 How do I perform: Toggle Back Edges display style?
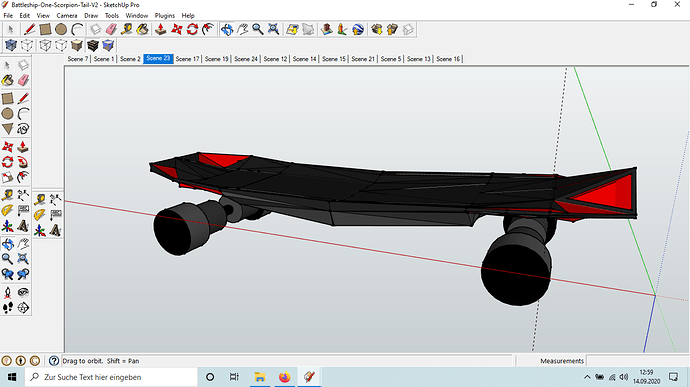tap(27, 45)
